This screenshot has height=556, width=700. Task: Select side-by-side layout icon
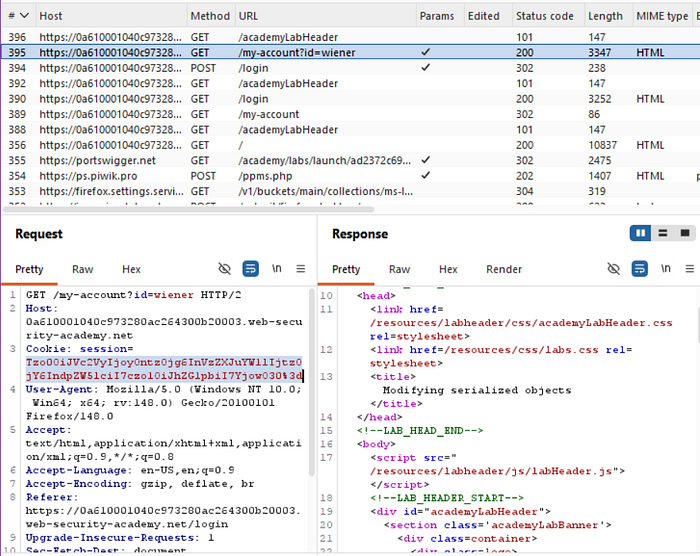click(641, 233)
